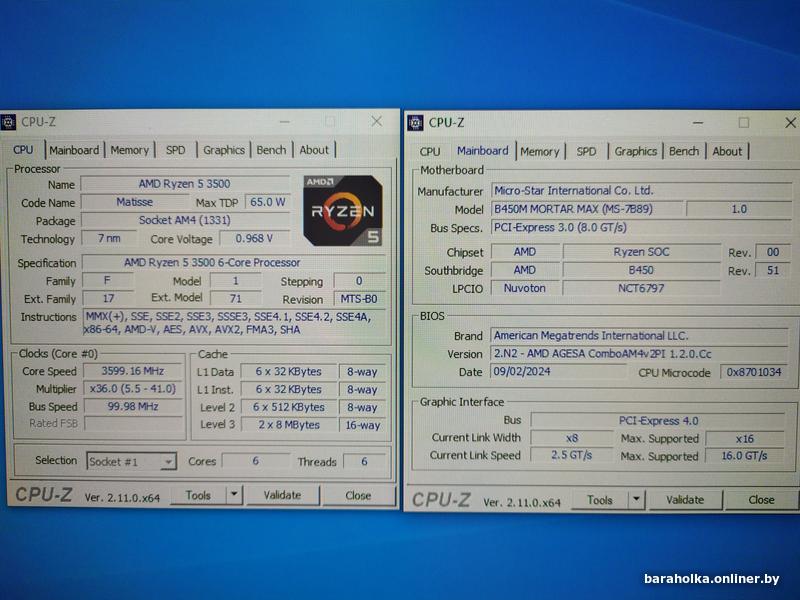
Task: Click Model value B450M MORTAR MAX (MS-7B89)
Action: point(587,209)
